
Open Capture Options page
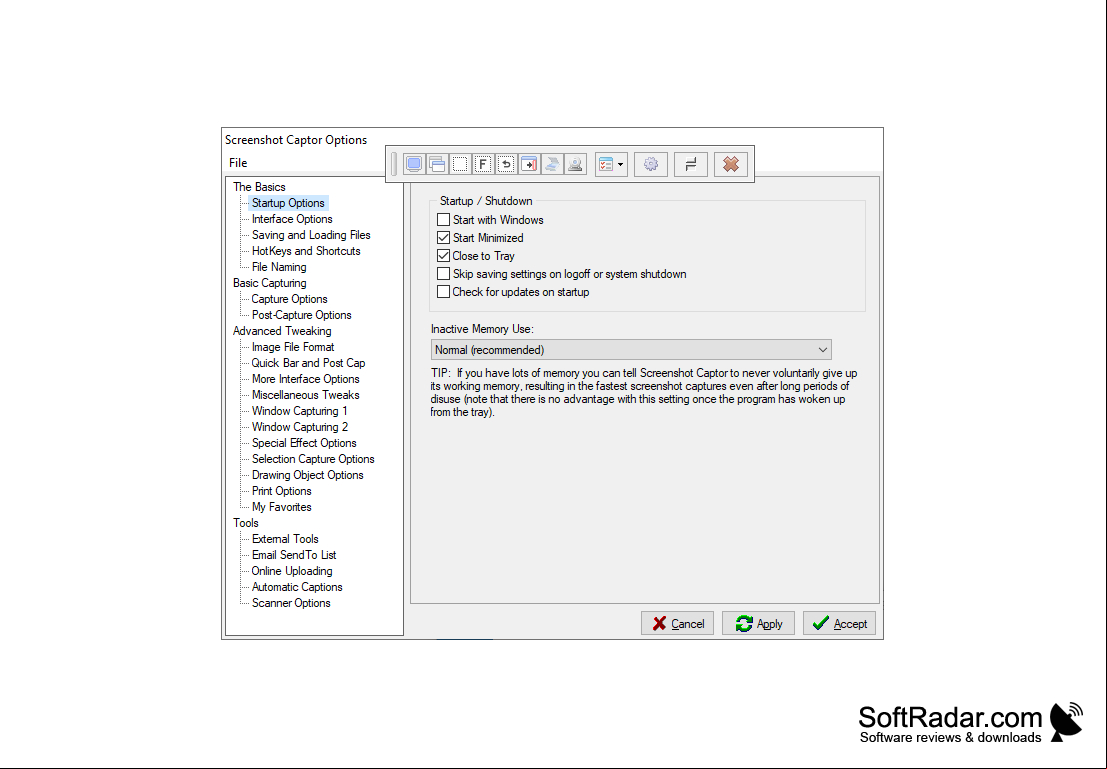tap(289, 299)
